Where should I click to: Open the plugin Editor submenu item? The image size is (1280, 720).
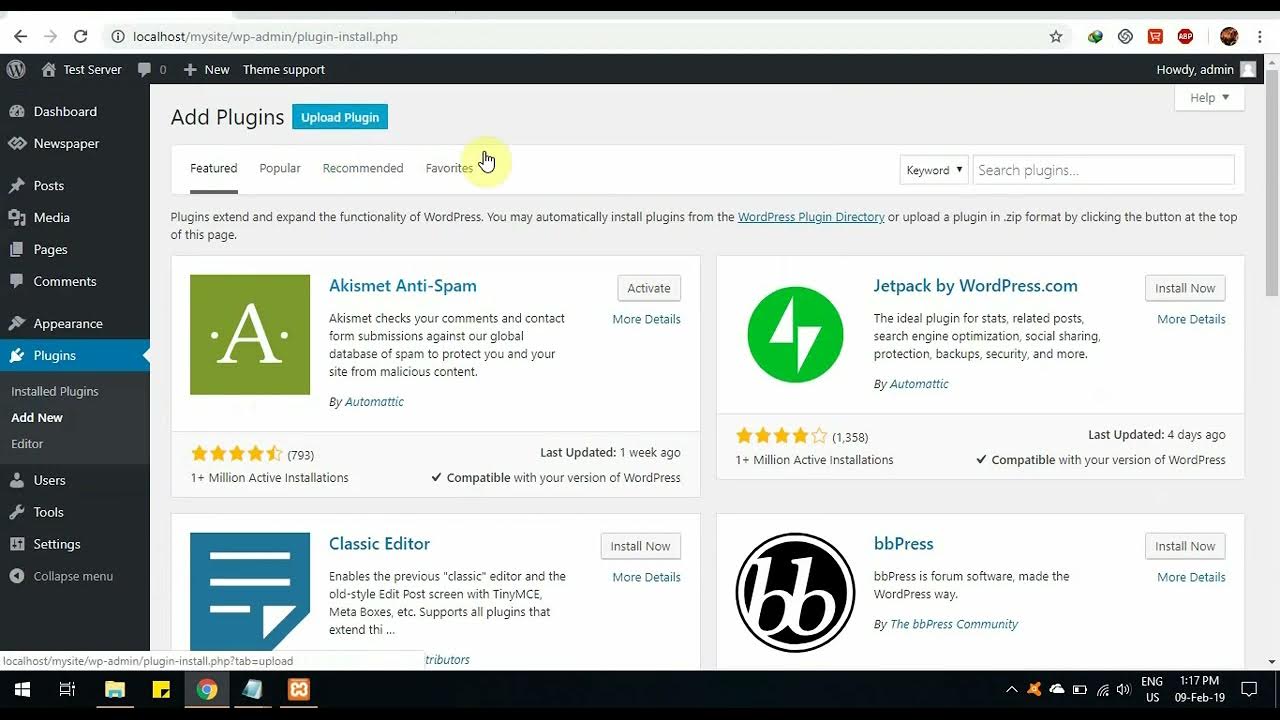pyautogui.click(x=27, y=443)
